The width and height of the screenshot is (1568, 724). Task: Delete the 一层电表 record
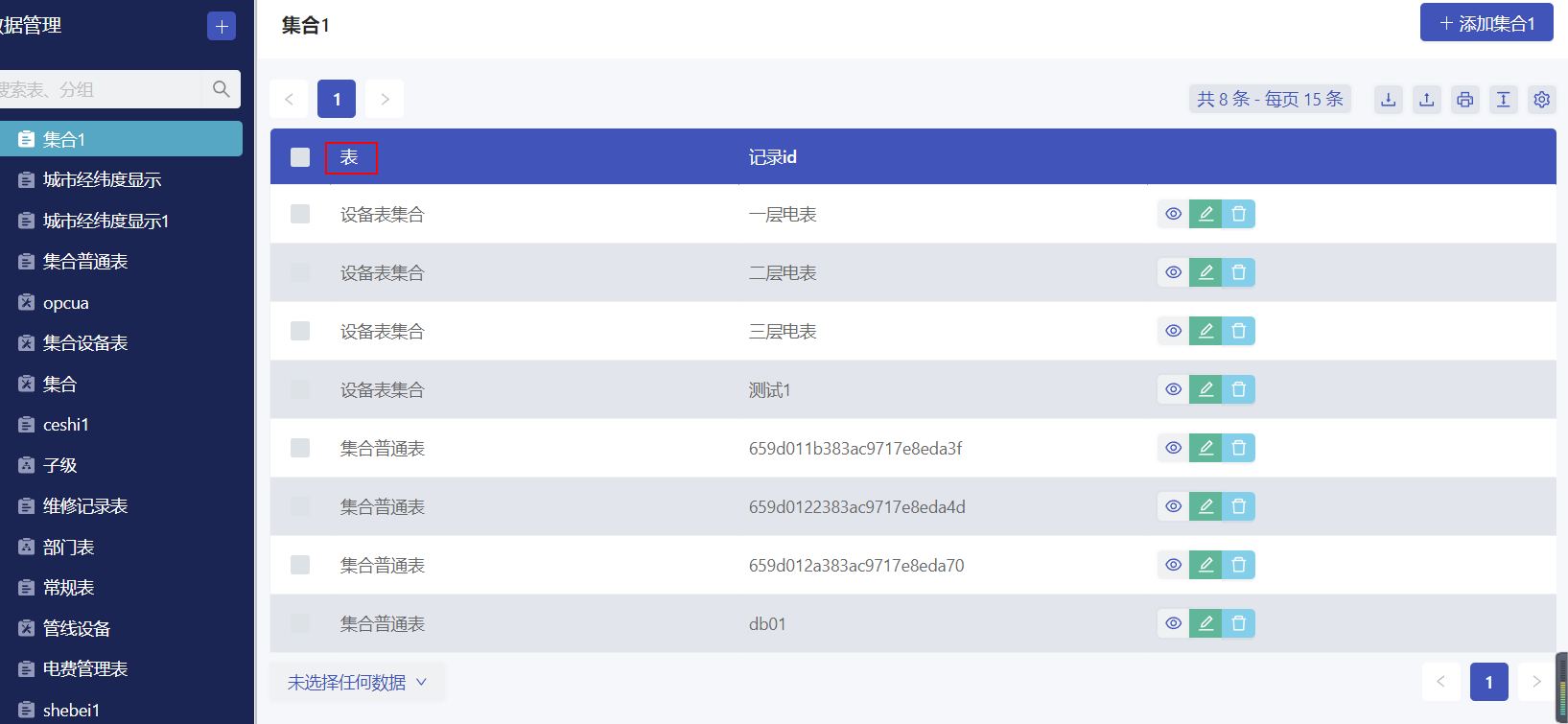pos(1238,214)
